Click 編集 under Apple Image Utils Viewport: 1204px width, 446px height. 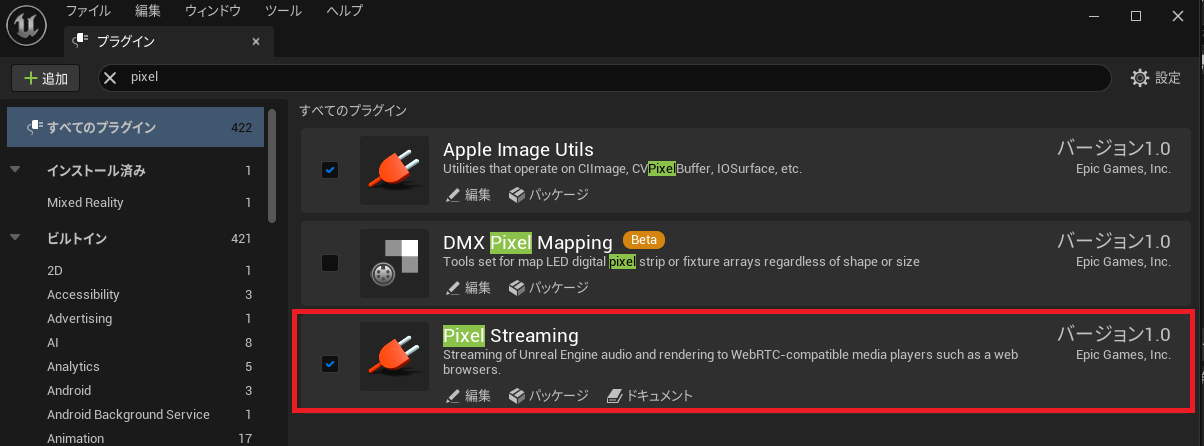(468, 195)
